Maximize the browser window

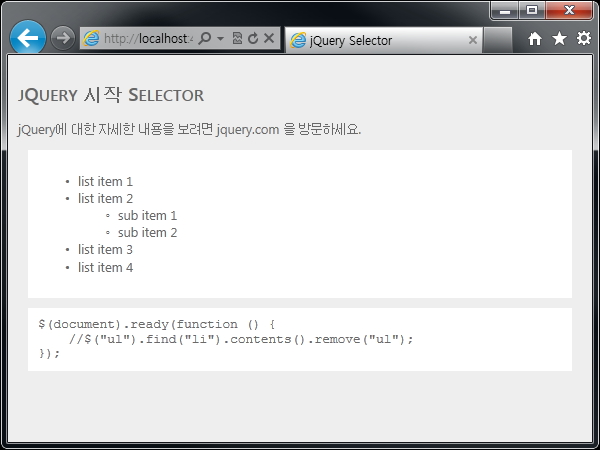coord(532,10)
